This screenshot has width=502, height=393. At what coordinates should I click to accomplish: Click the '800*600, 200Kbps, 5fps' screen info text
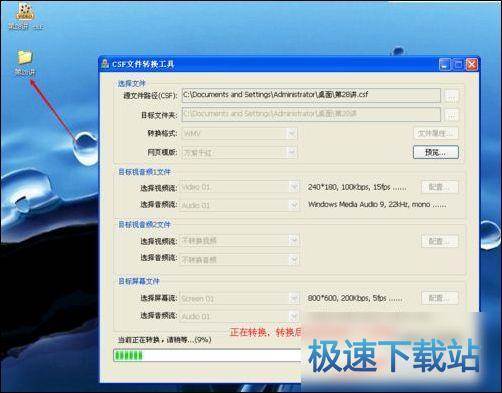click(355, 298)
